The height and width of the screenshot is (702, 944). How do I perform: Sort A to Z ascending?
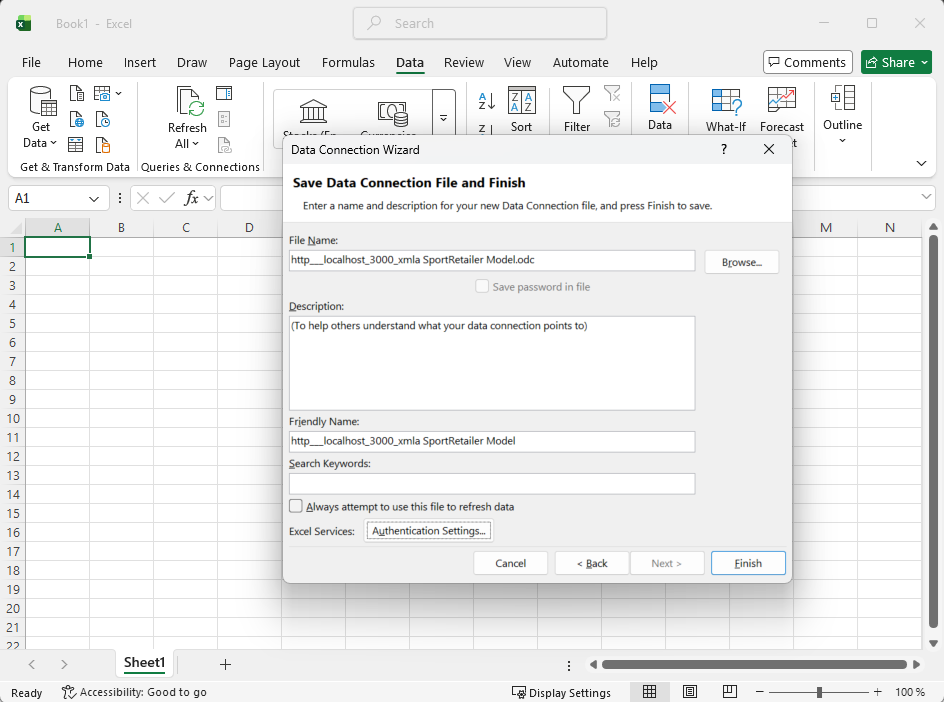coord(486,101)
